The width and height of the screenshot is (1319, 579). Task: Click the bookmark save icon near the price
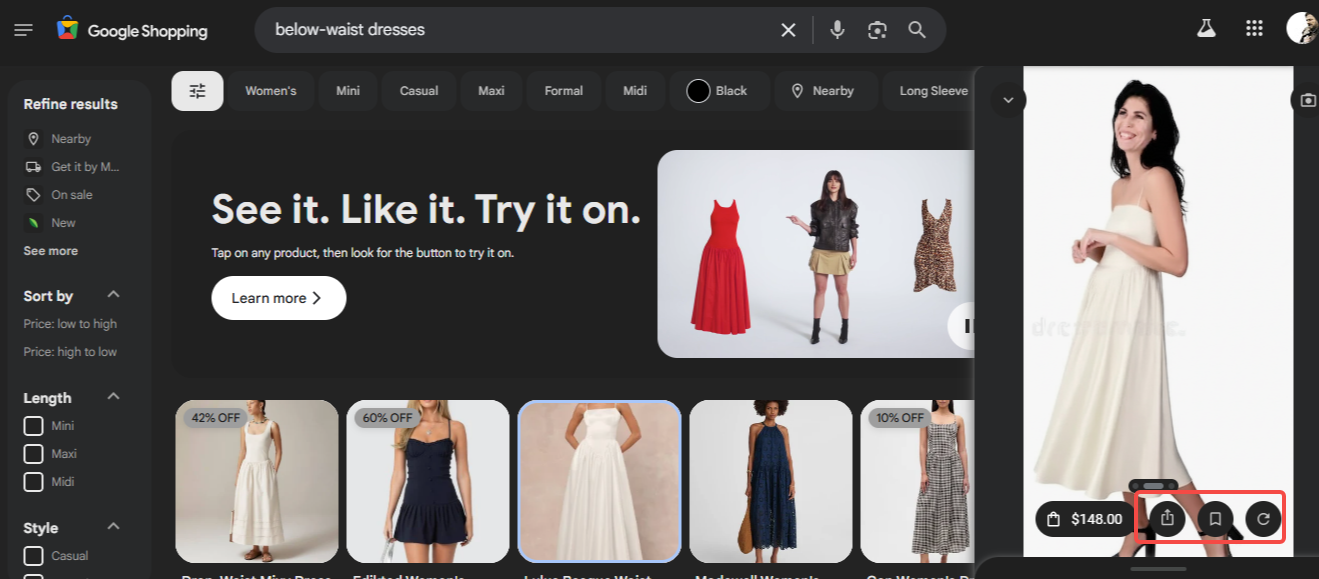pyautogui.click(x=1215, y=518)
